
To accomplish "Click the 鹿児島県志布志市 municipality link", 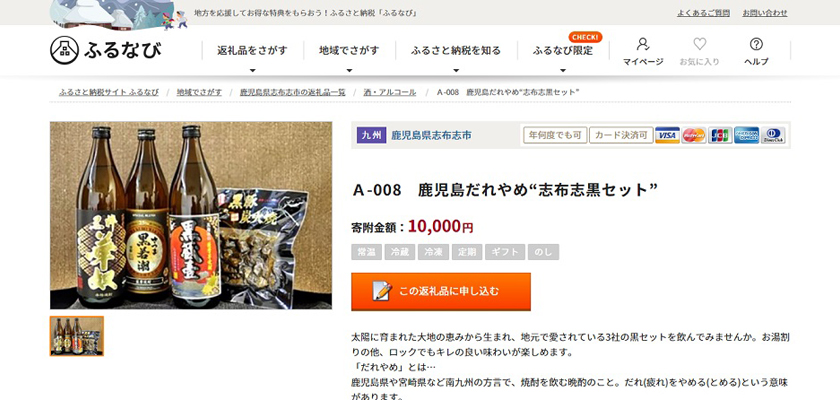I will (431, 135).
